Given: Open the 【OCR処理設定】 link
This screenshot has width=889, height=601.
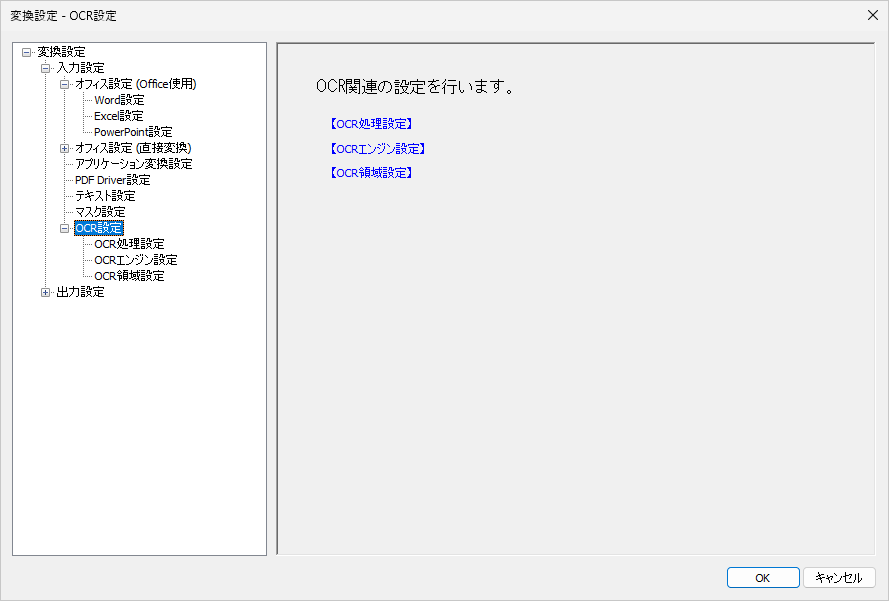Looking at the screenshot, I should [x=371, y=123].
